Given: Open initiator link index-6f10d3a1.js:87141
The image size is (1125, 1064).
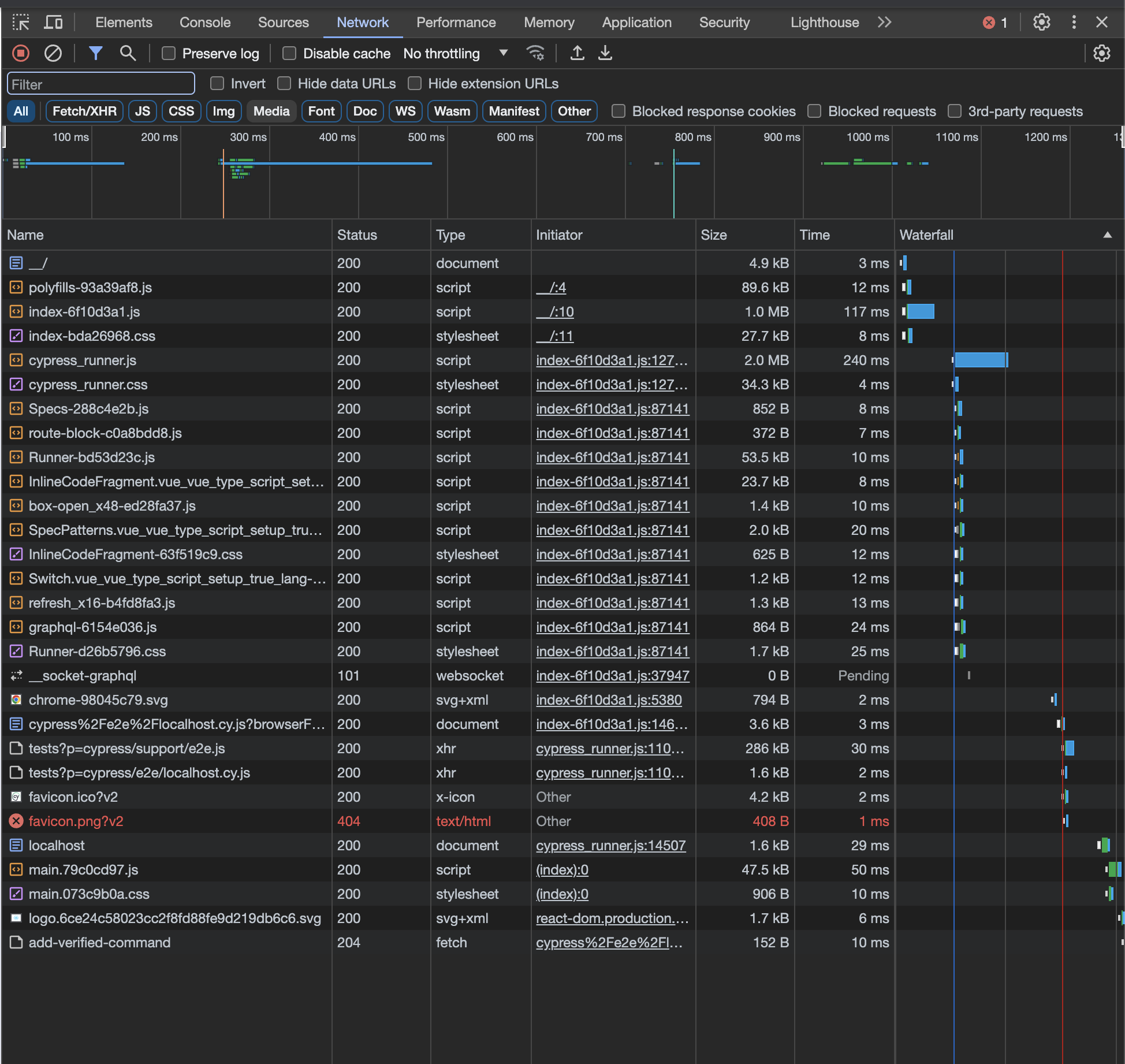Looking at the screenshot, I should (612, 408).
